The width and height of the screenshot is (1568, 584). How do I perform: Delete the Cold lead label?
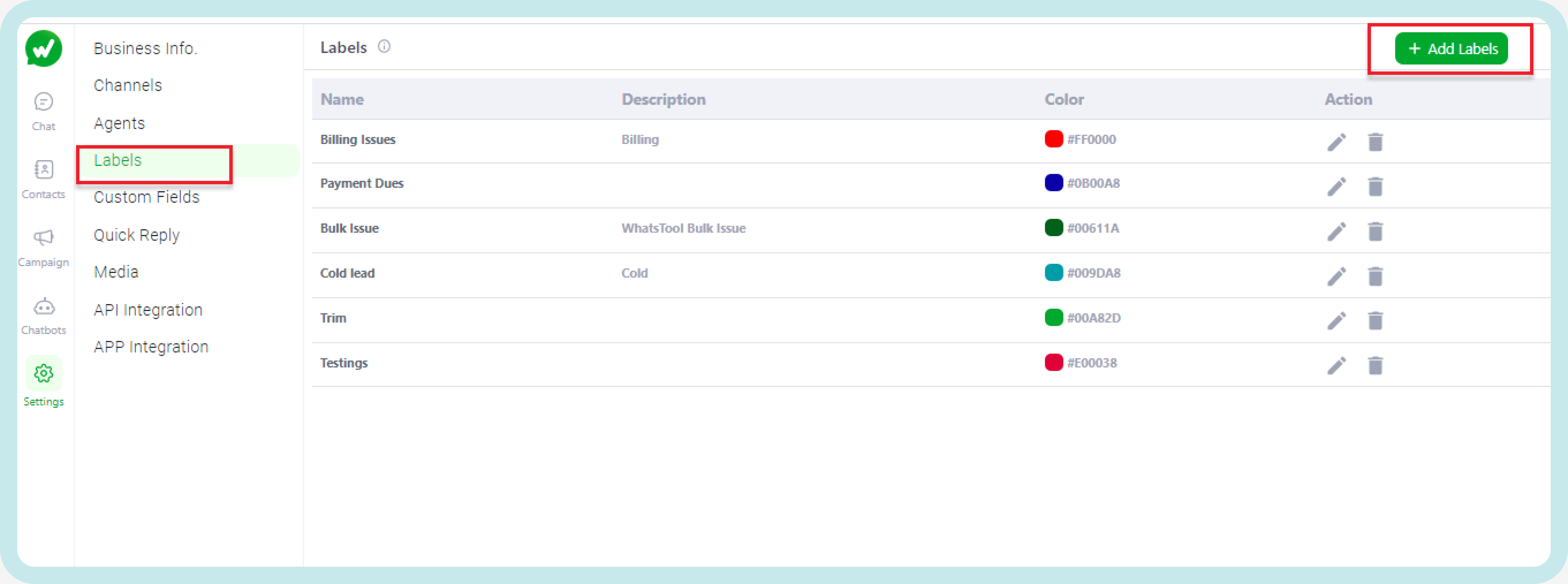coord(1375,276)
